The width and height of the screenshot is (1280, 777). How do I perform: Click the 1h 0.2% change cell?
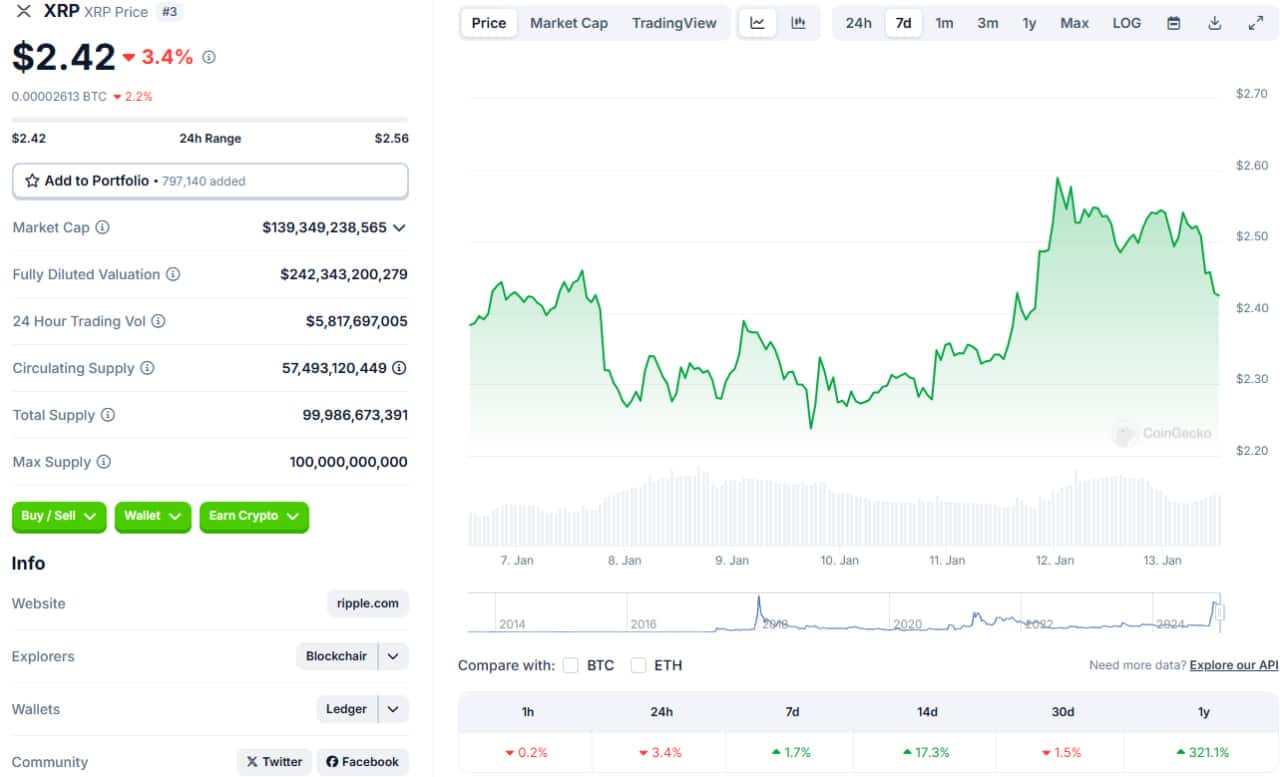(x=527, y=752)
